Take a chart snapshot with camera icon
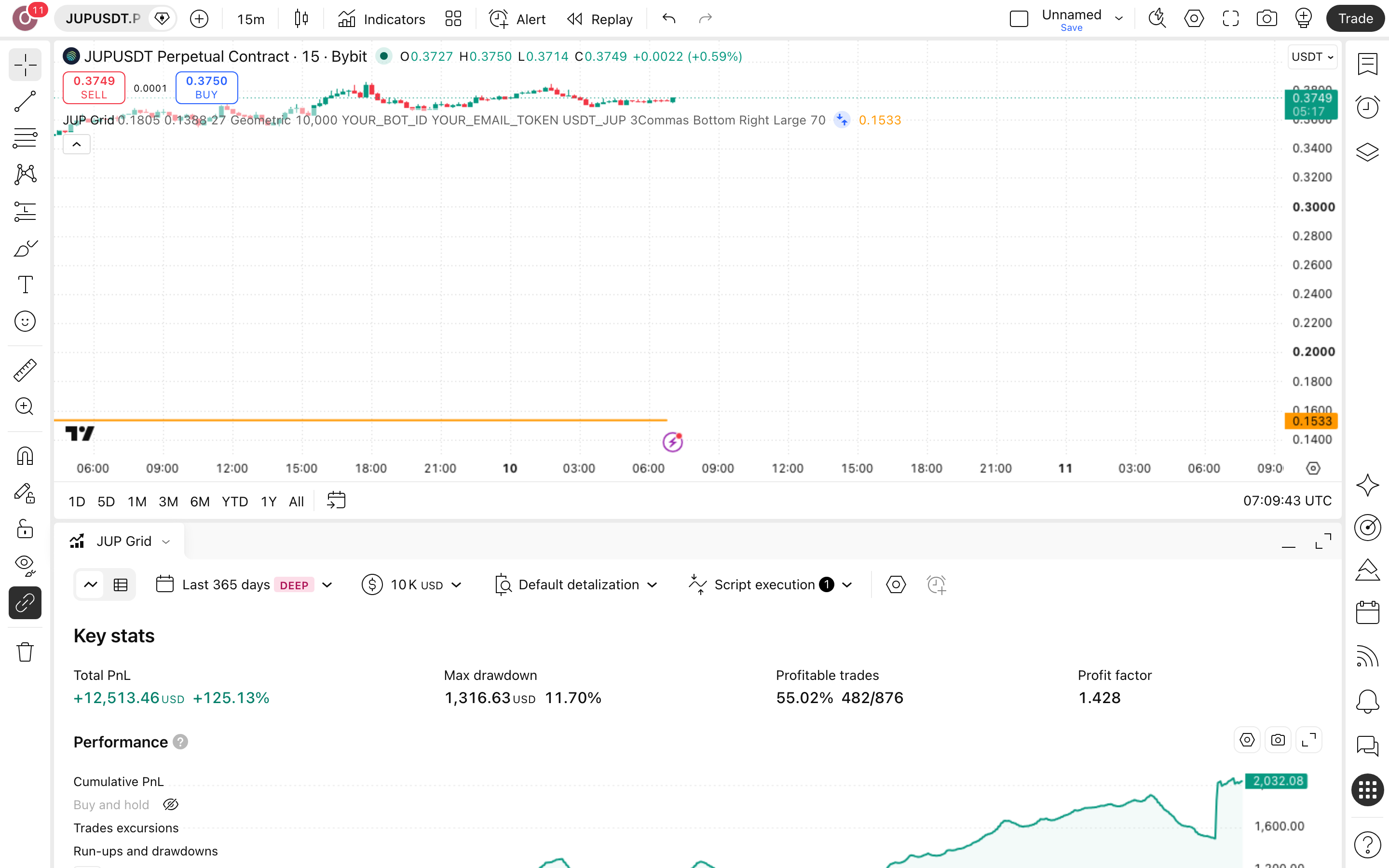 1266,19
